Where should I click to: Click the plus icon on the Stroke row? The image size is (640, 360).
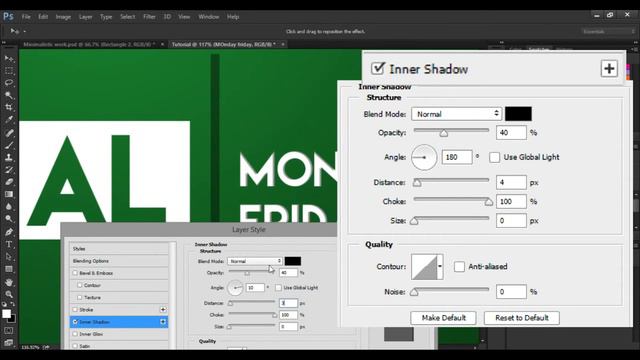click(163, 310)
